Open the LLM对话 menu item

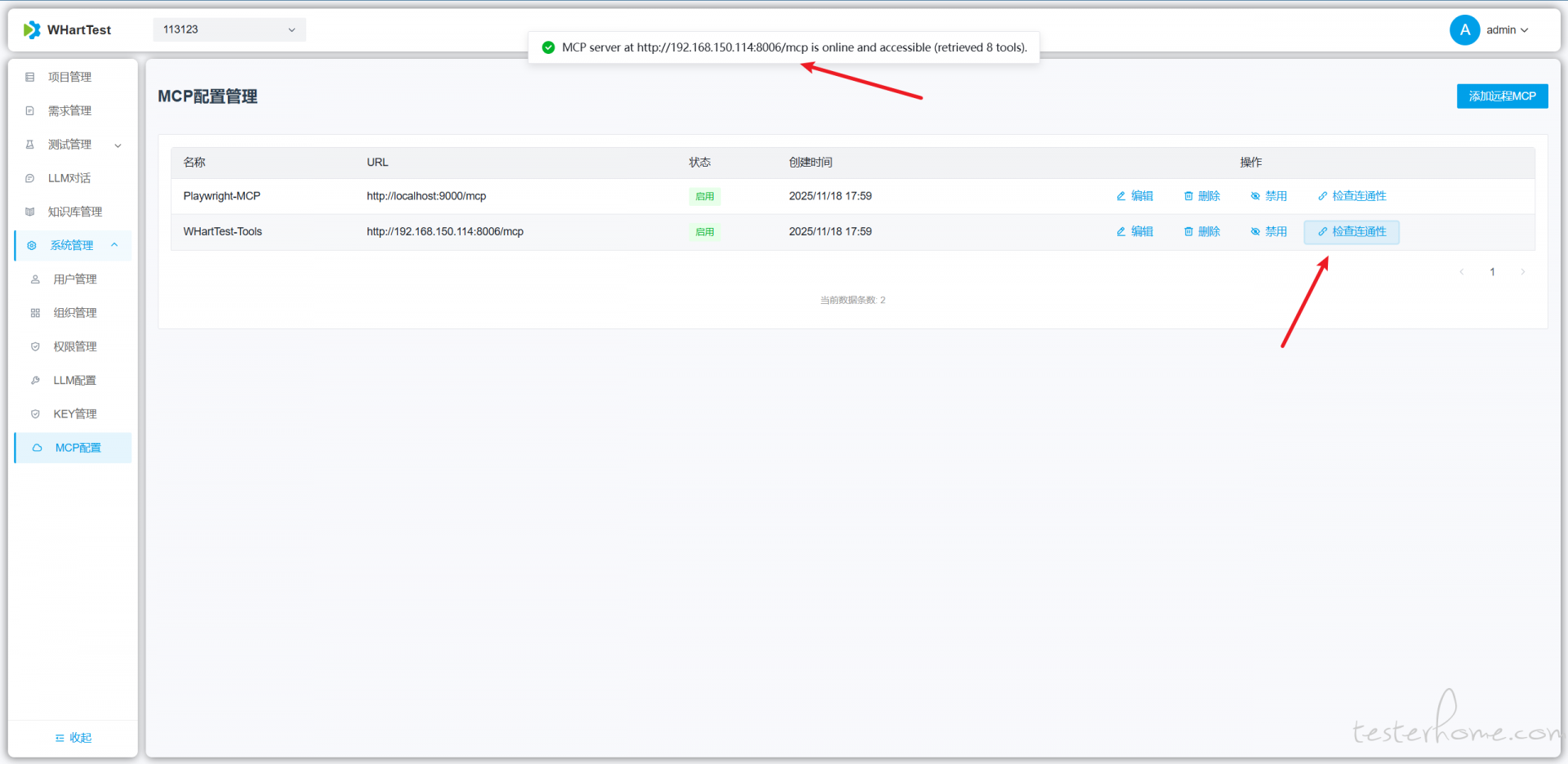pyautogui.click(x=69, y=178)
